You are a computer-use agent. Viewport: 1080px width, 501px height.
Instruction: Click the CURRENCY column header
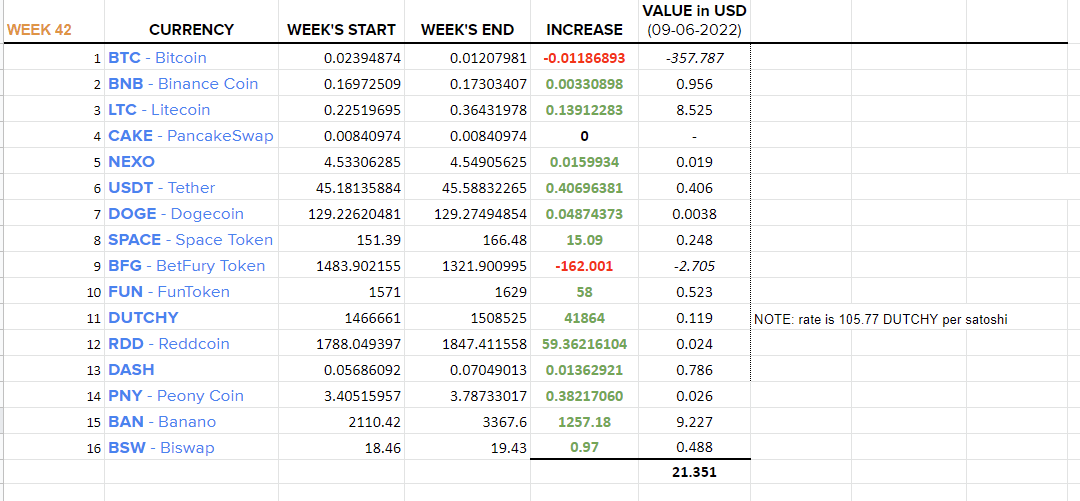191,30
